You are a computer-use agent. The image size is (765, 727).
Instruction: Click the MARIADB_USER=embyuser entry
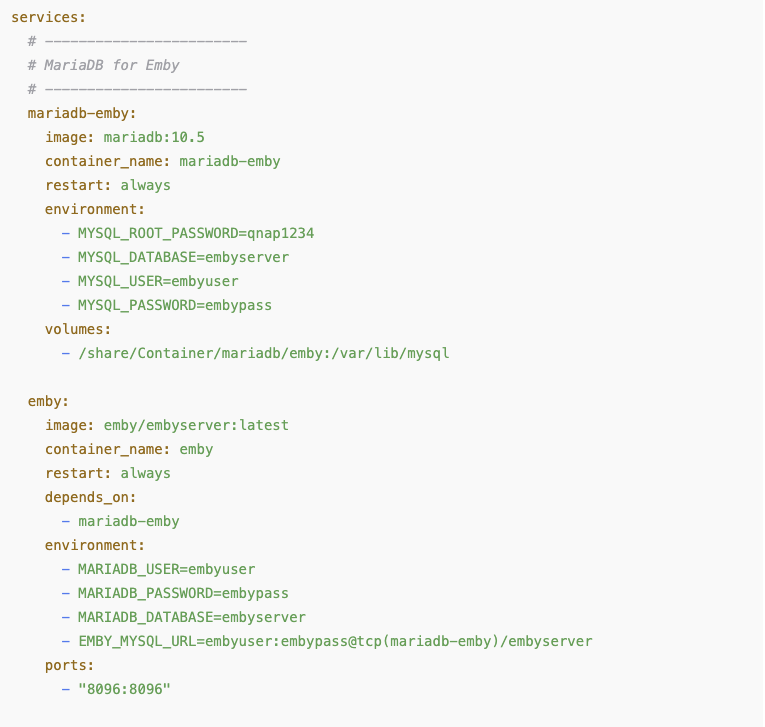point(166,569)
